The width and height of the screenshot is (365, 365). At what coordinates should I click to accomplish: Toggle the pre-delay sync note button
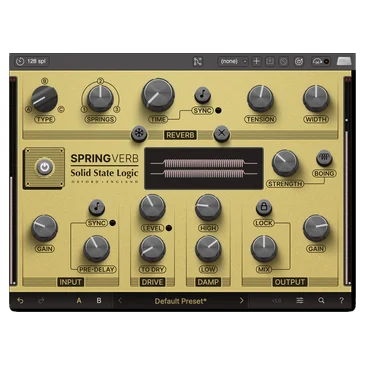(97, 208)
